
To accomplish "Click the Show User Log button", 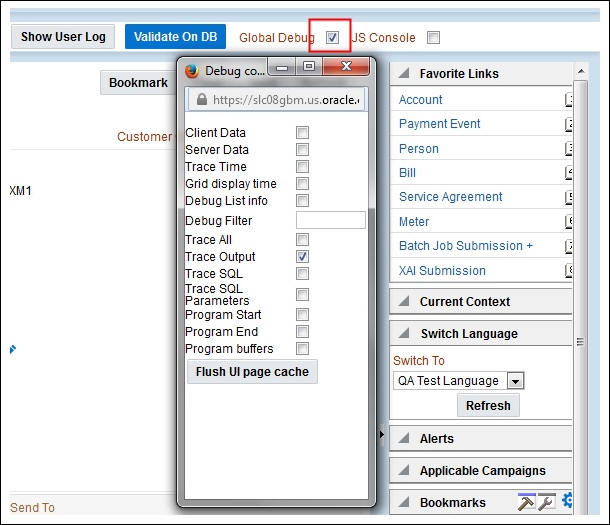I will click(x=63, y=37).
